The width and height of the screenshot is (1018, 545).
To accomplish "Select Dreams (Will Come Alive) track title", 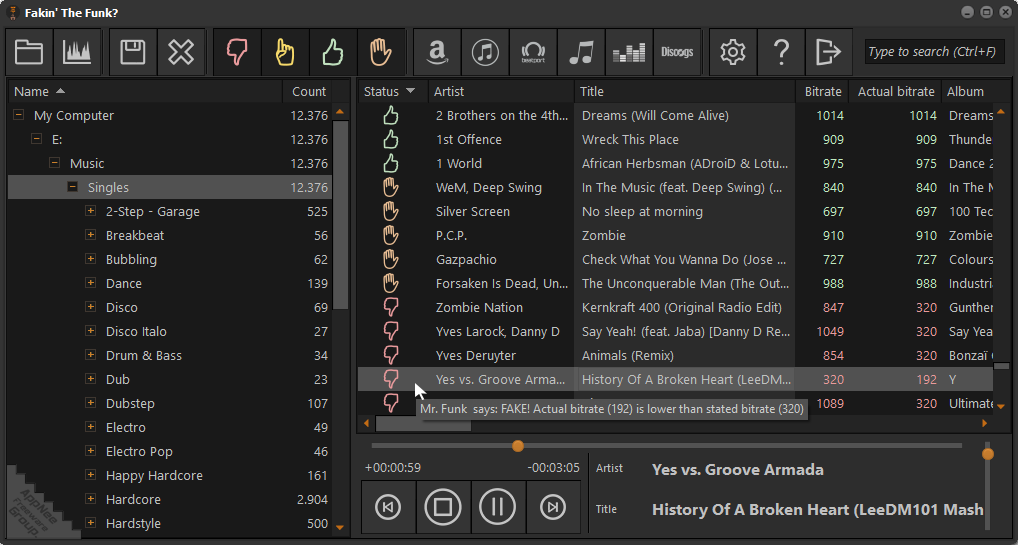I will click(655, 116).
